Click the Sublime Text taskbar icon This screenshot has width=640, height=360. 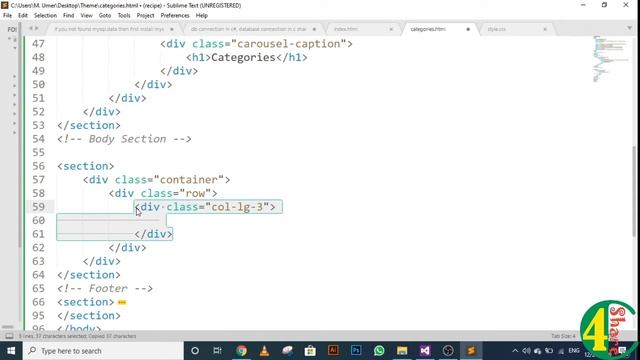tap(471, 351)
